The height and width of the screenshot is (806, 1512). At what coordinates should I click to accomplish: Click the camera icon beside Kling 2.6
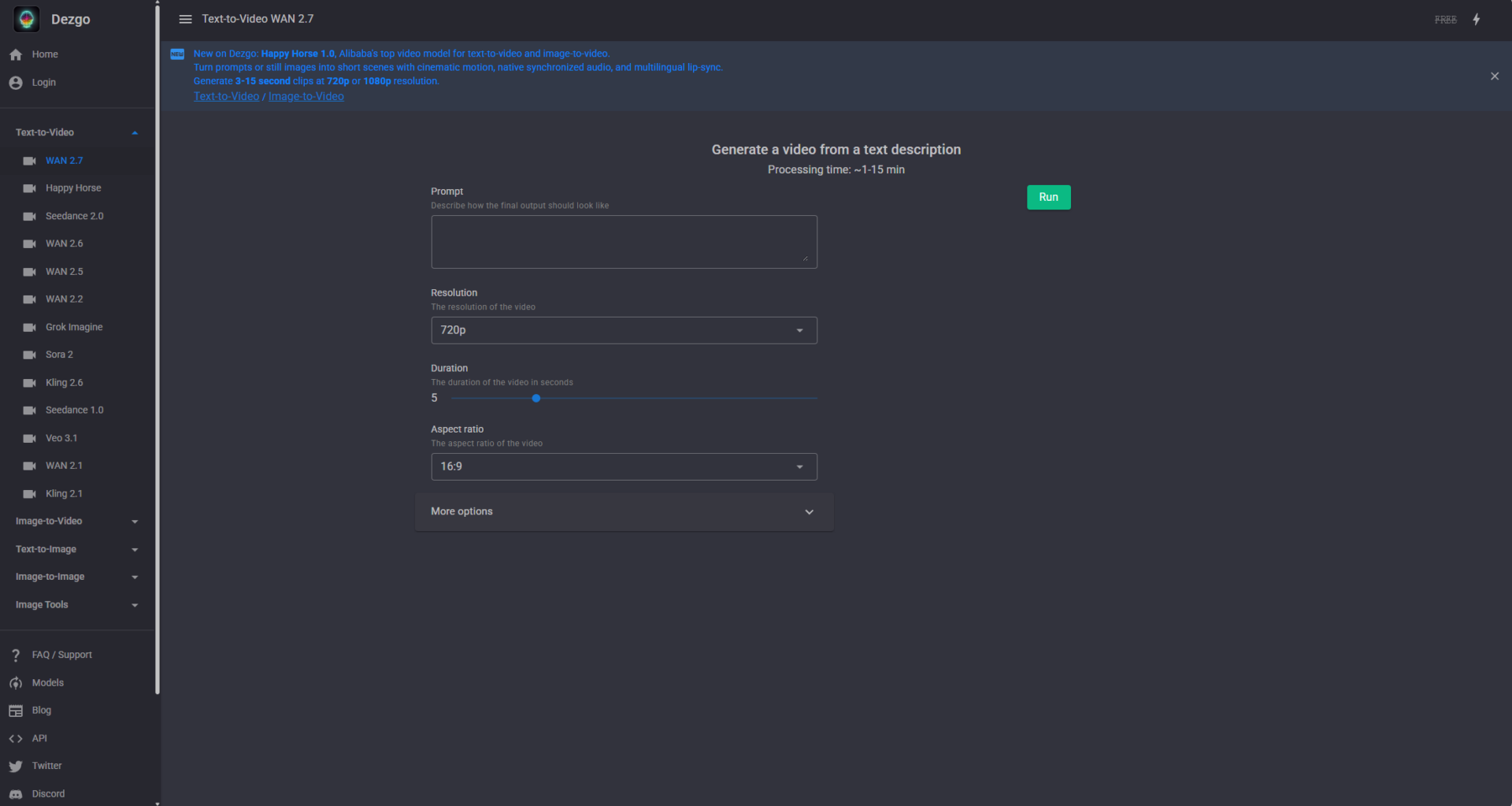[30, 383]
